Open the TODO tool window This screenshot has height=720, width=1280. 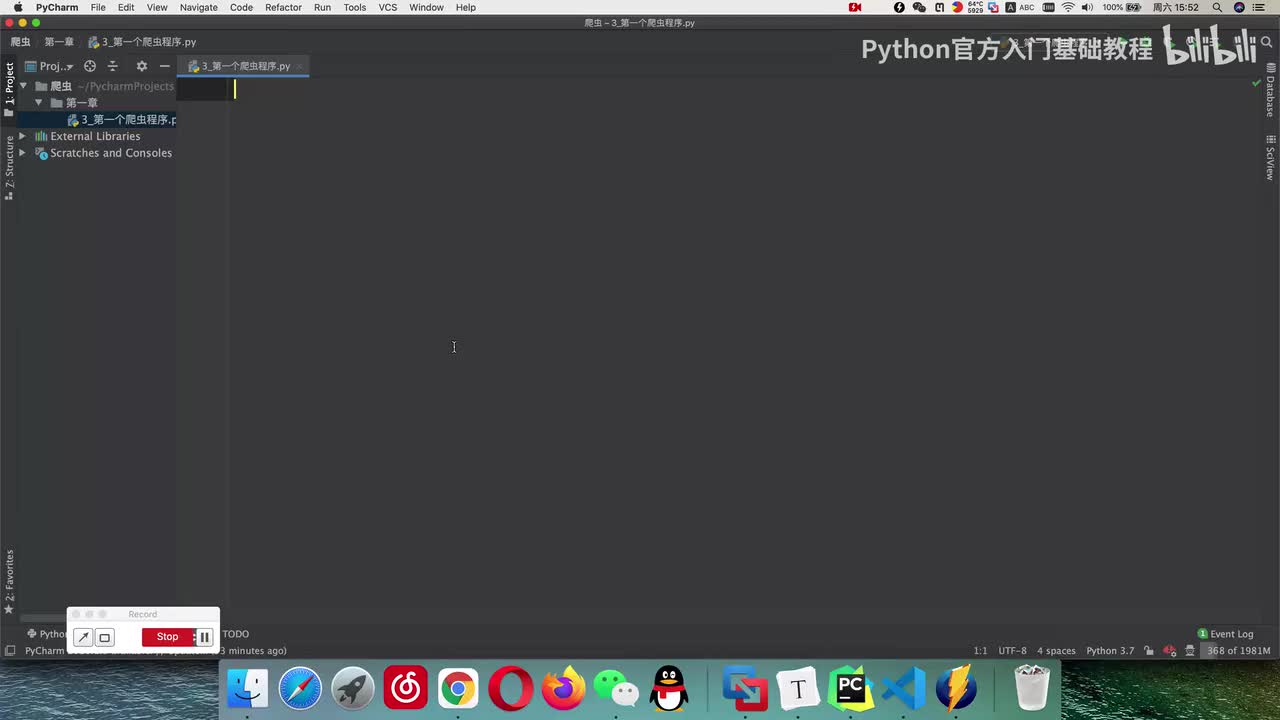(x=235, y=634)
